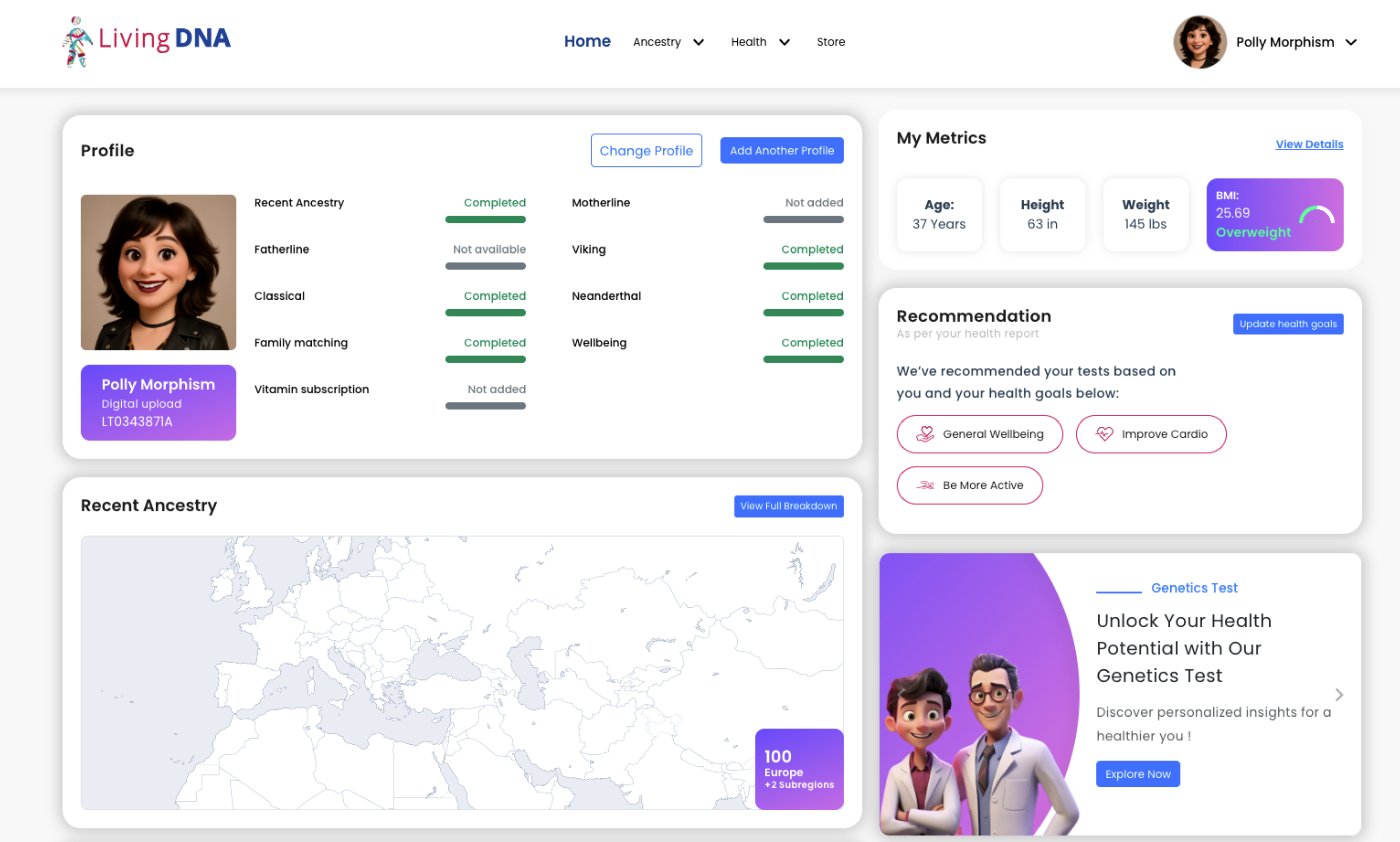The height and width of the screenshot is (842, 1400).
Task: Click the Add Another Profile button
Action: [x=781, y=150]
